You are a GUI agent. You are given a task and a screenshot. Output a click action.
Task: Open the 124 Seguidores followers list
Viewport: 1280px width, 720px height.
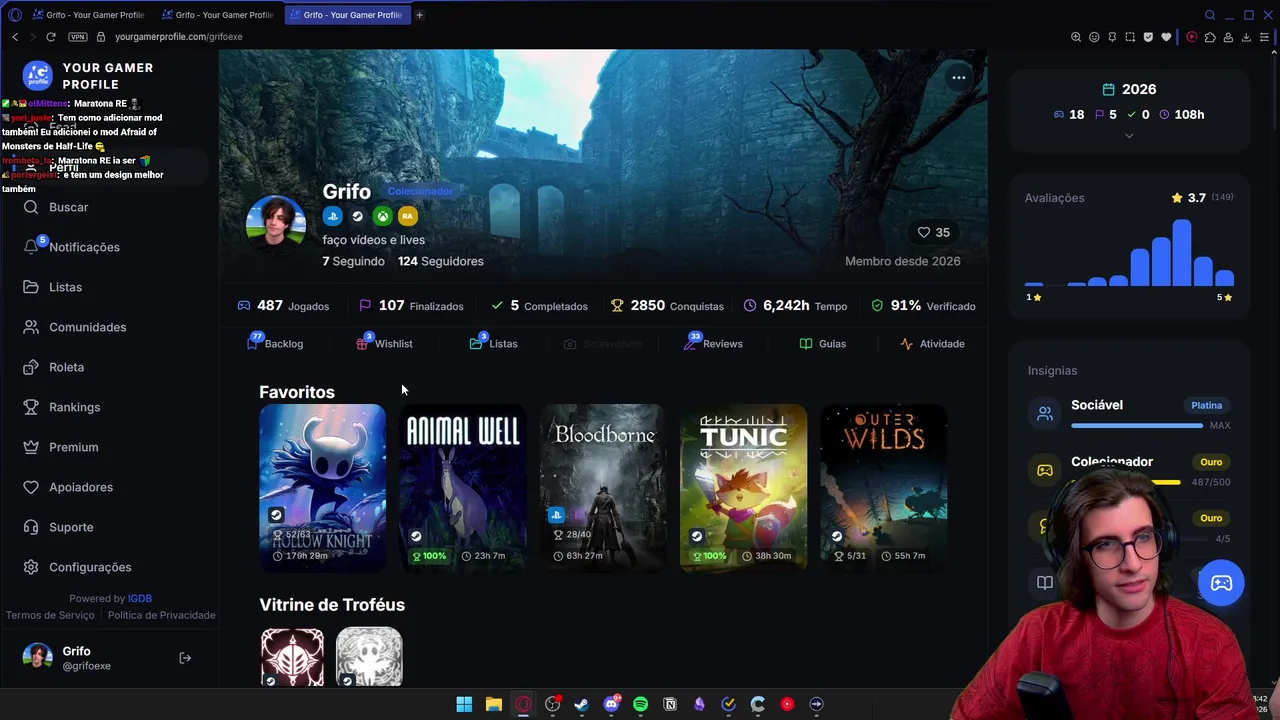point(440,261)
